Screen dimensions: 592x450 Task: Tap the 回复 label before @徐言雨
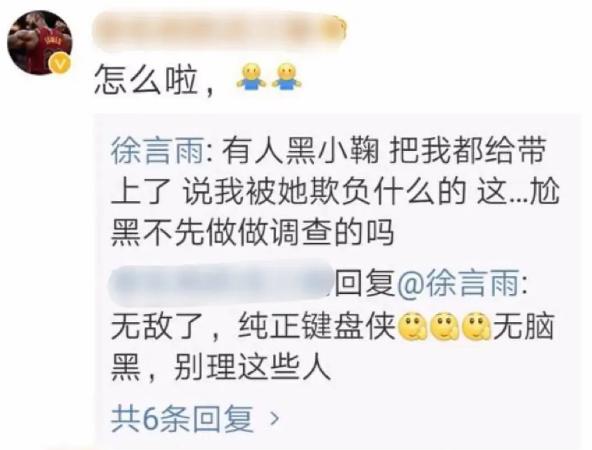tap(365, 283)
